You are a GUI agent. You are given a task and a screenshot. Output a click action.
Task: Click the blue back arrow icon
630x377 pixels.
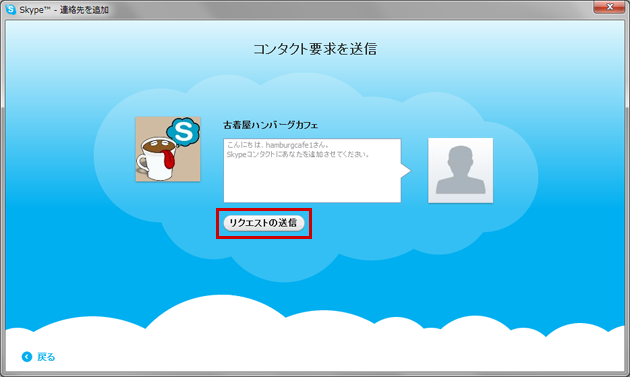[x=27, y=357]
